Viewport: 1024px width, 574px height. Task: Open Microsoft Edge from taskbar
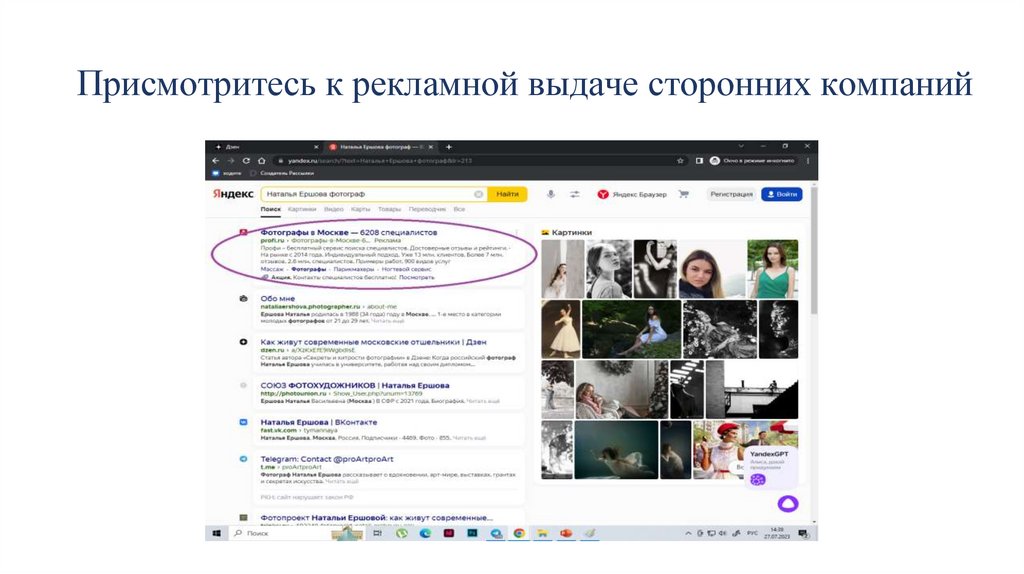pos(425,533)
